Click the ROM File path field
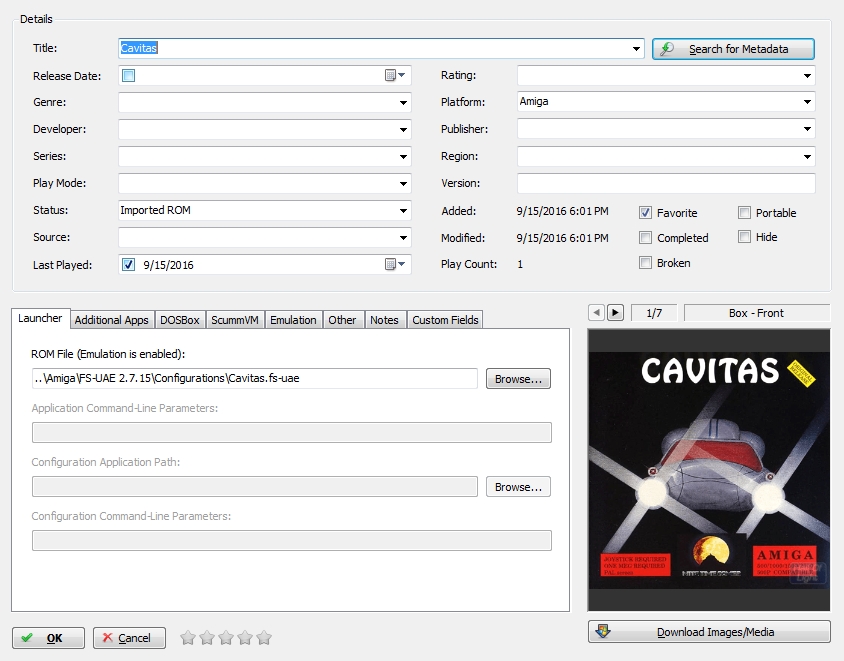The image size is (844, 661). tap(255, 378)
